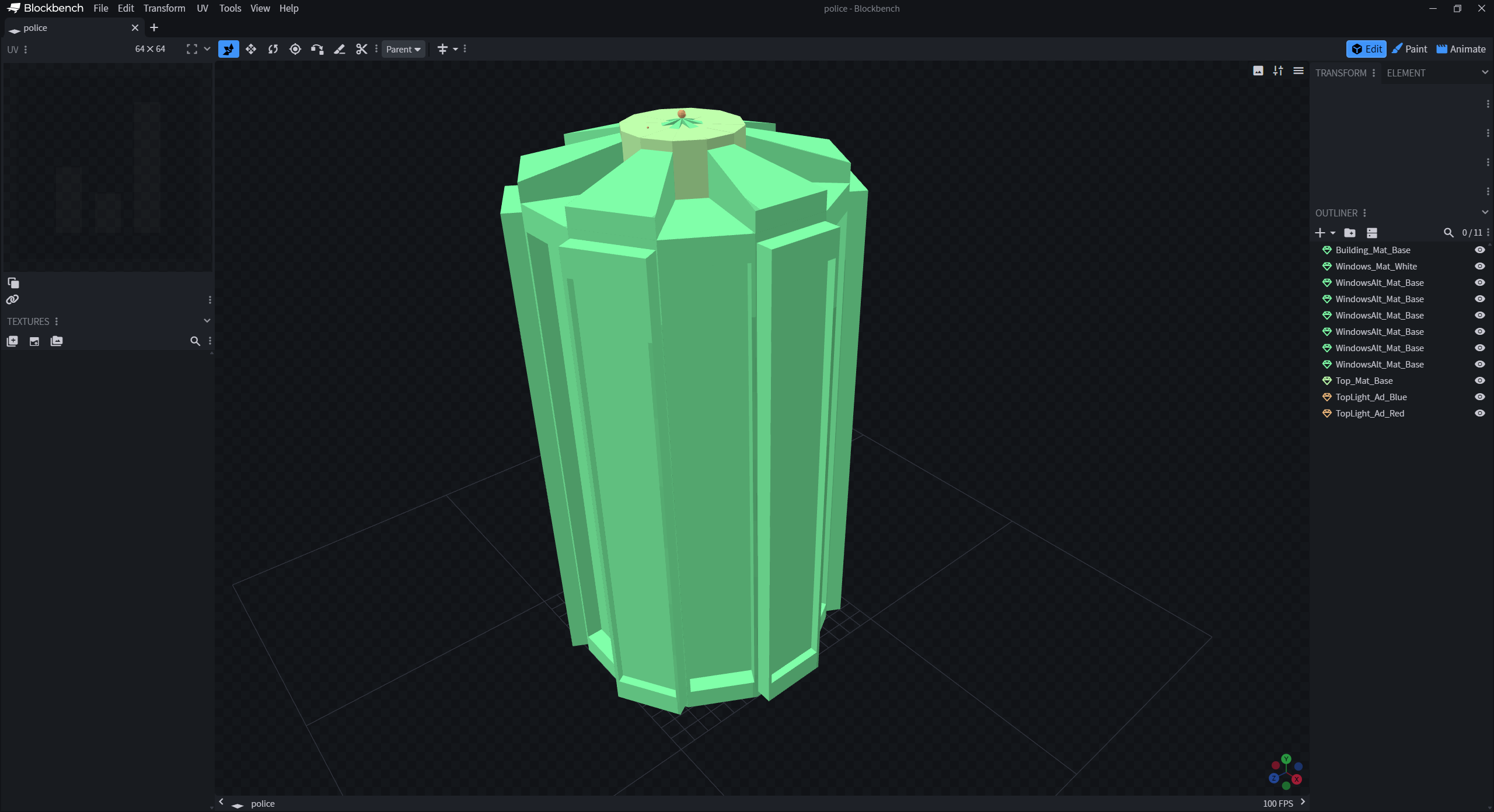This screenshot has height=812, width=1494.
Task: Select the Move tool in toolbar
Action: (x=251, y=49)
